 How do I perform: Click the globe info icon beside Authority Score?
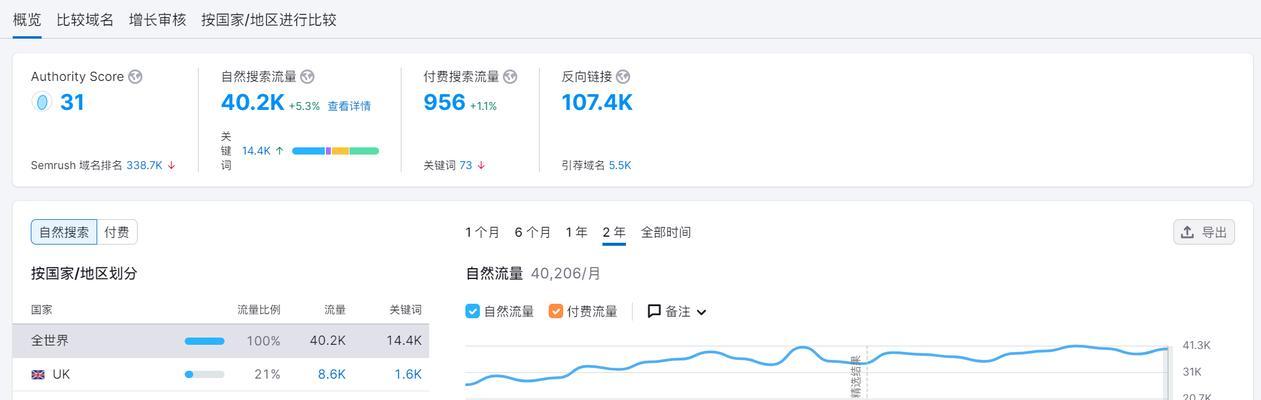(135, 77)
